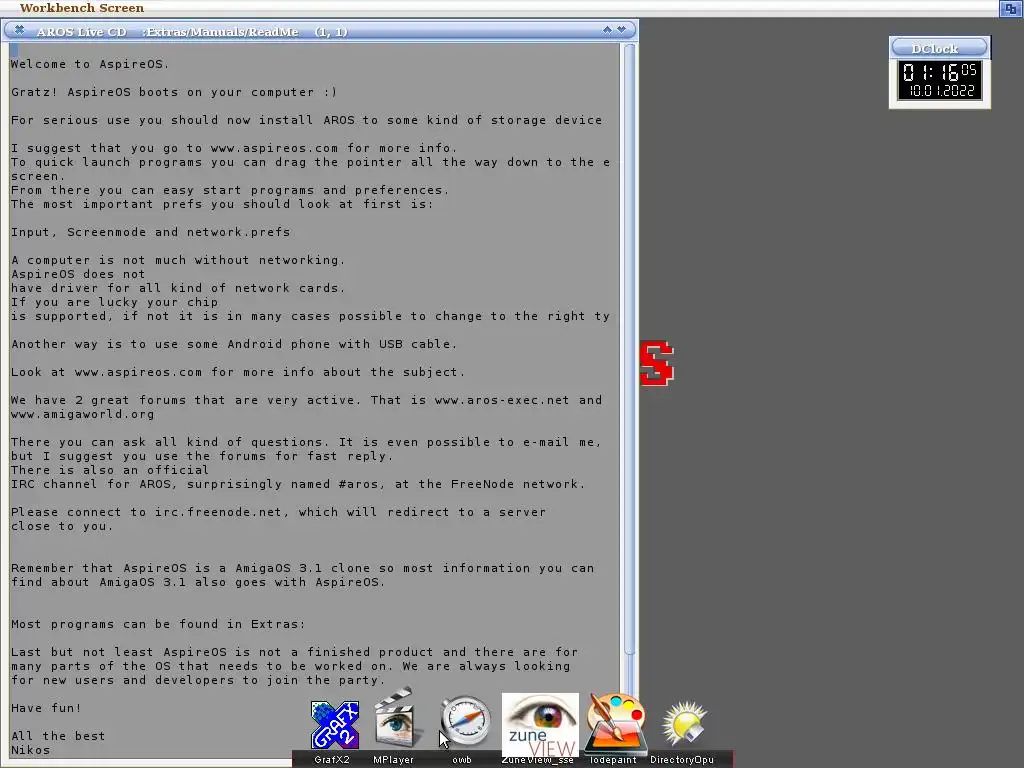Click the ReadMe window title bar
Viewport: 1024px width, 768px height.
[x=319, y=31]
